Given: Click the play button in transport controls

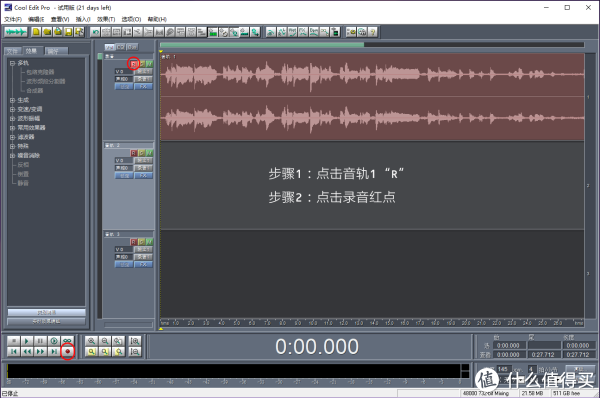Looking at the screenshot, I should 27,341.
